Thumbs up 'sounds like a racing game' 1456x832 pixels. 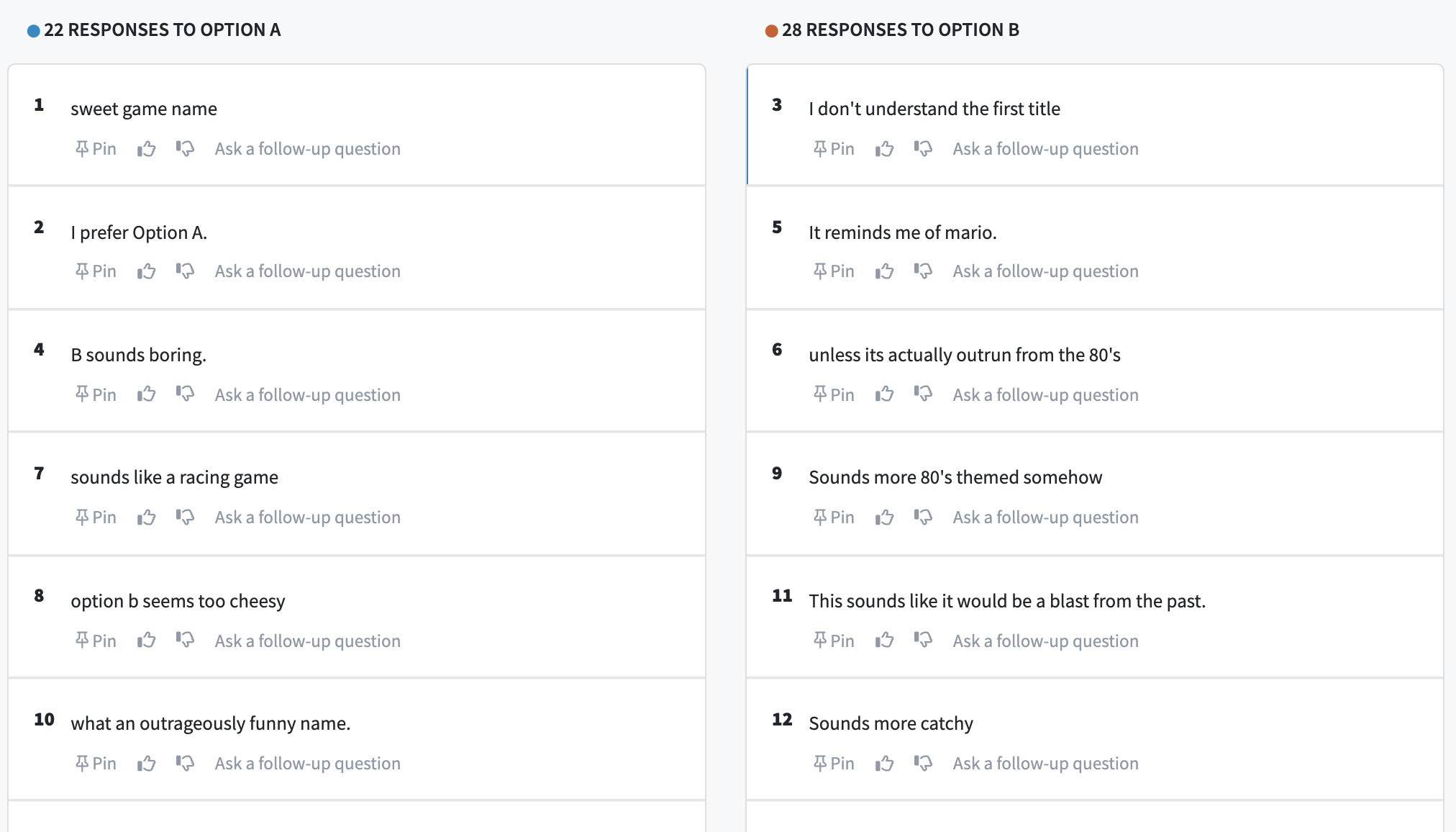147,517
